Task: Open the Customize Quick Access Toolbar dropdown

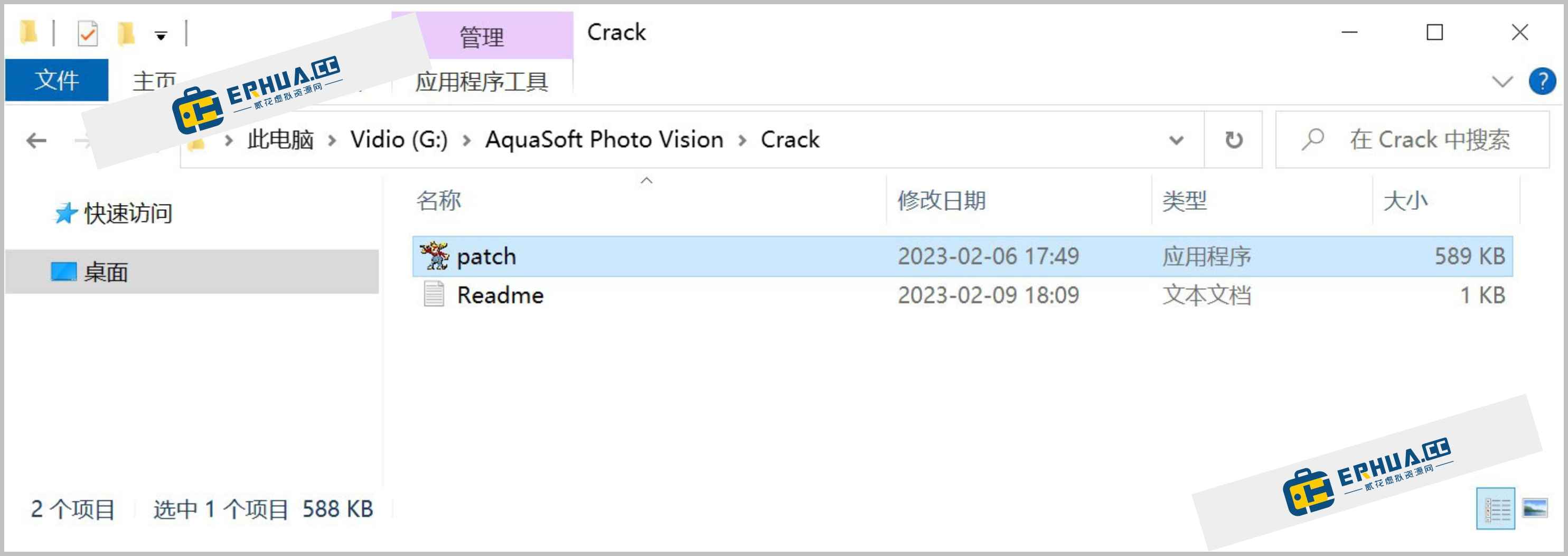Action: pos(161,36)
